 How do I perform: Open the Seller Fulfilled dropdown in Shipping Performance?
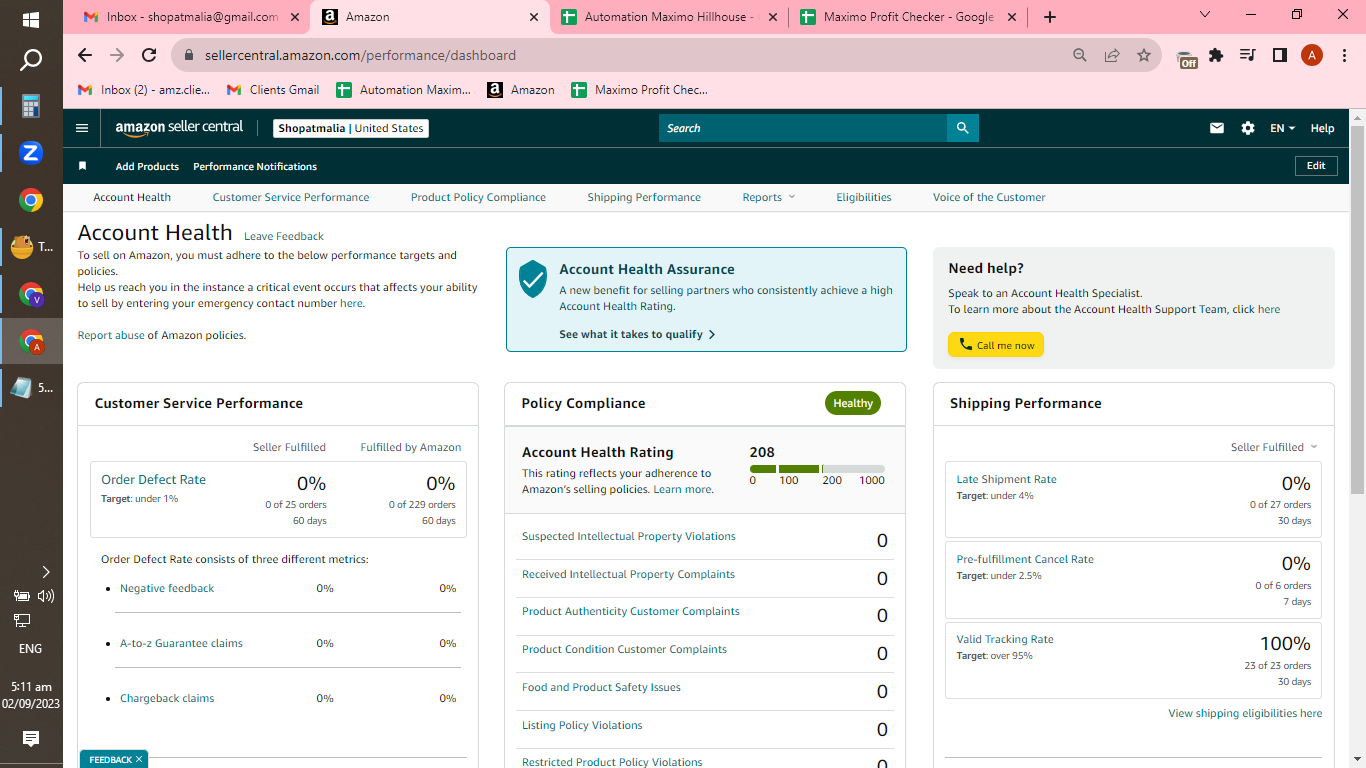[1274, 447]
